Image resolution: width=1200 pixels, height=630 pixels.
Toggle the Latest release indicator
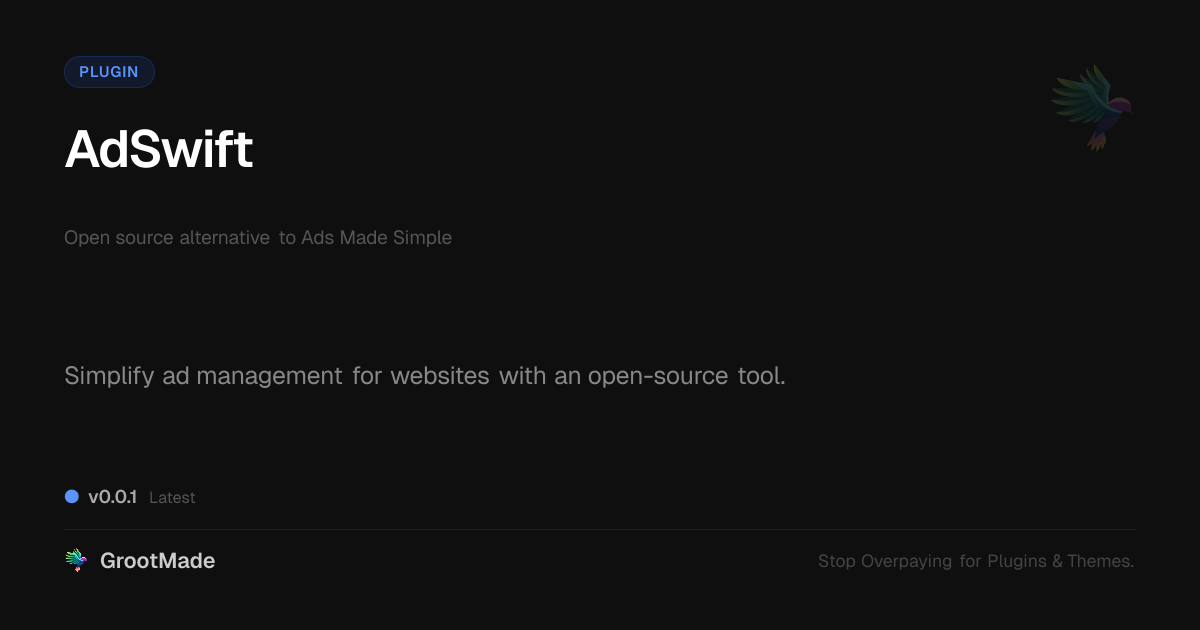pyautogui.click(x=172, y=497)
